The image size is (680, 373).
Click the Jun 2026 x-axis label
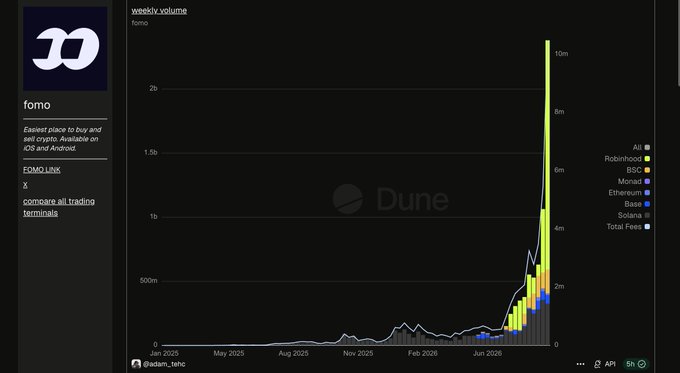pyautogui.click(x=487, y=353)
